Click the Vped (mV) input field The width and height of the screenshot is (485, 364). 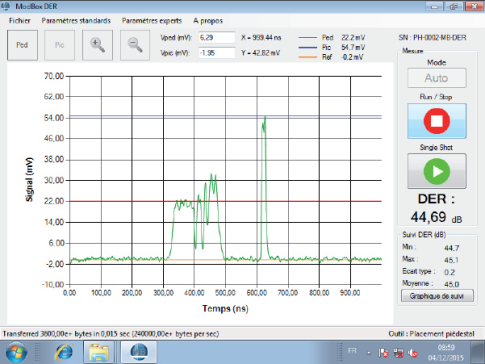coord(217,37)
